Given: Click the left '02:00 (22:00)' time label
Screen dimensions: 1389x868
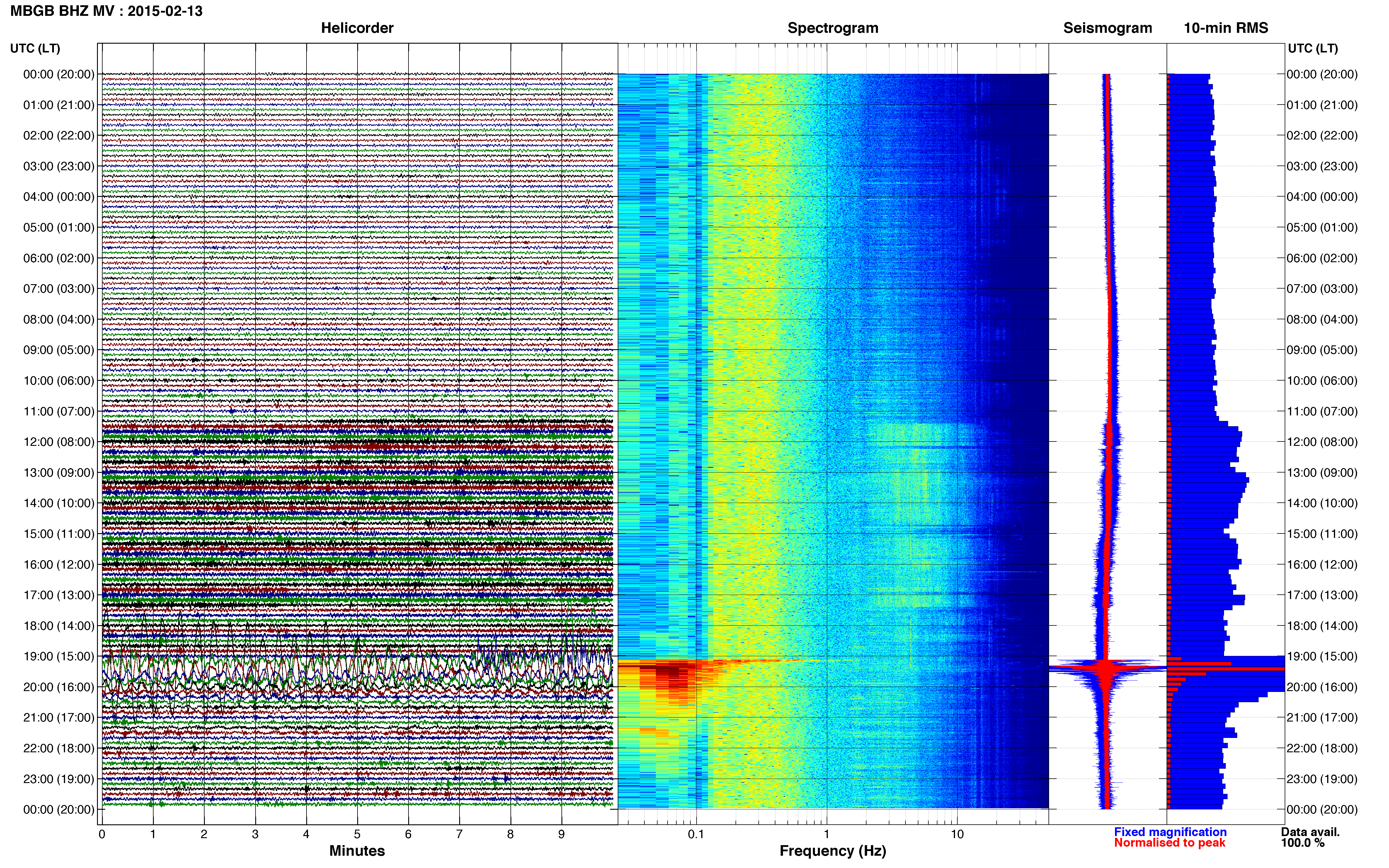Looking at the screenshot, I should (59, 135).
